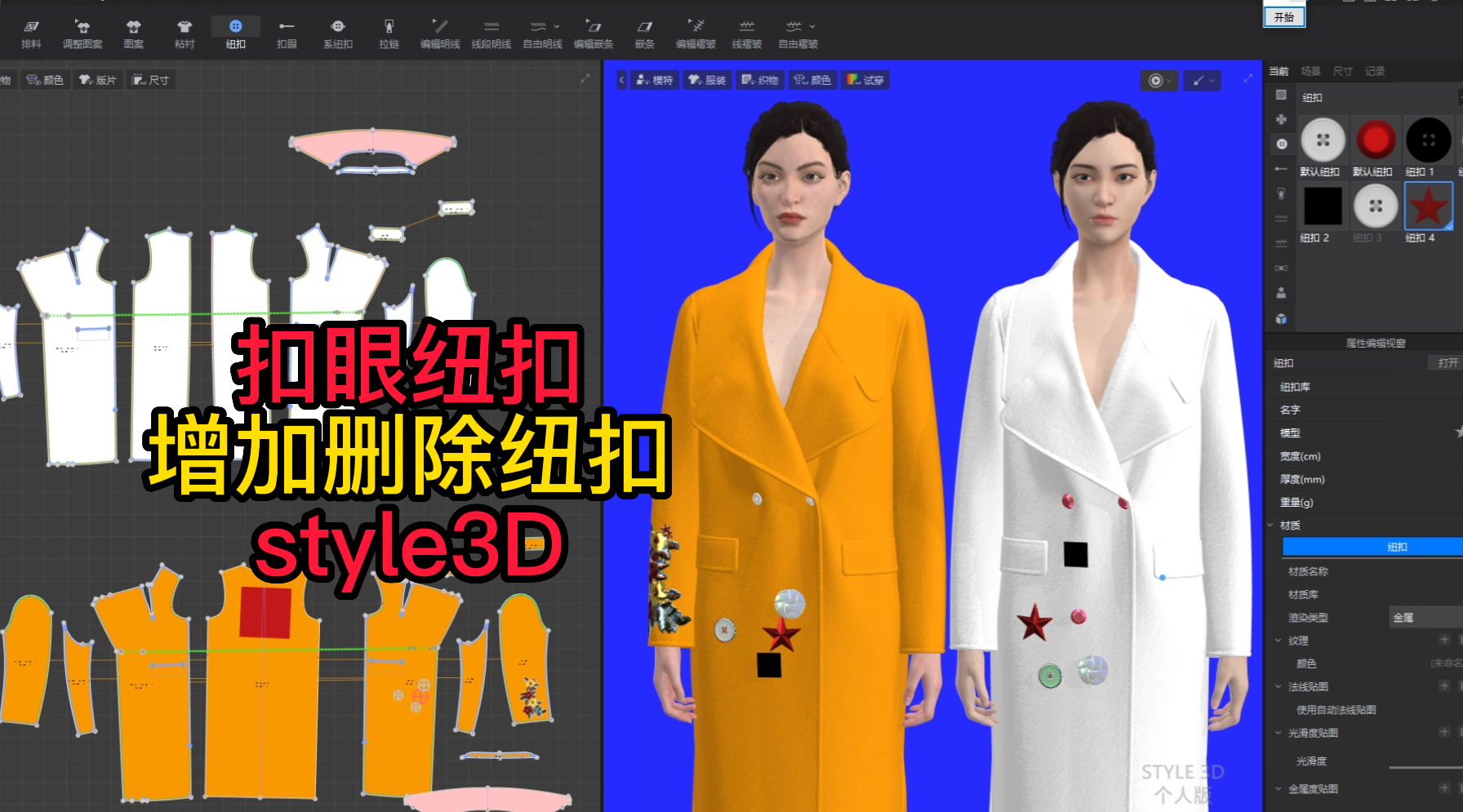Viewport: 1463px width, 812px height.
Task: Maximize the 3D view window
Action: [x=1247, y=78]
